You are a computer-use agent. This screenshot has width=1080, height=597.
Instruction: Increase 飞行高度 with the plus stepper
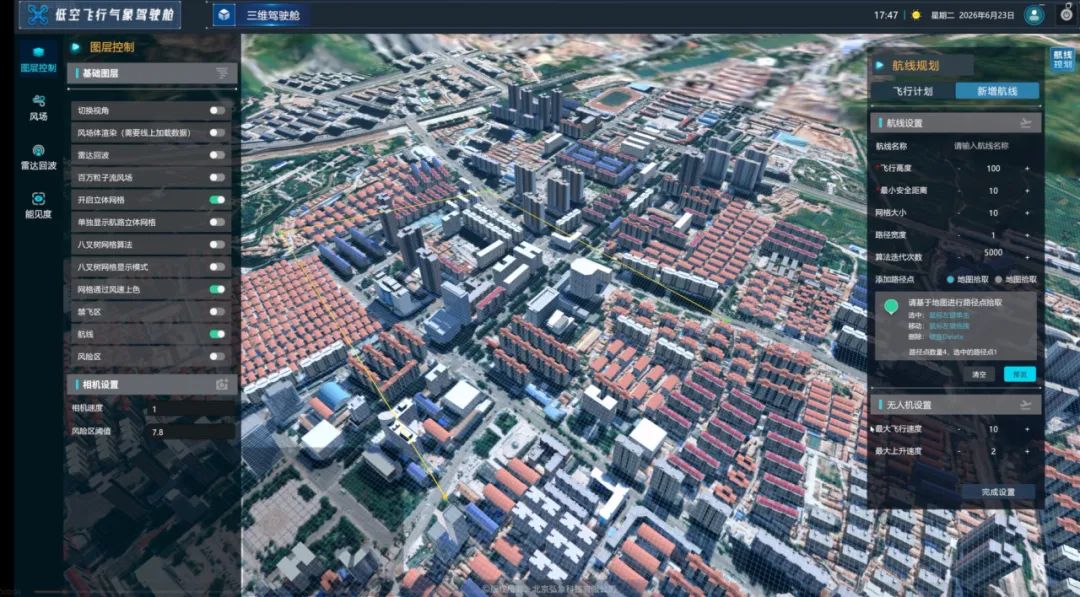(1027, 168)
